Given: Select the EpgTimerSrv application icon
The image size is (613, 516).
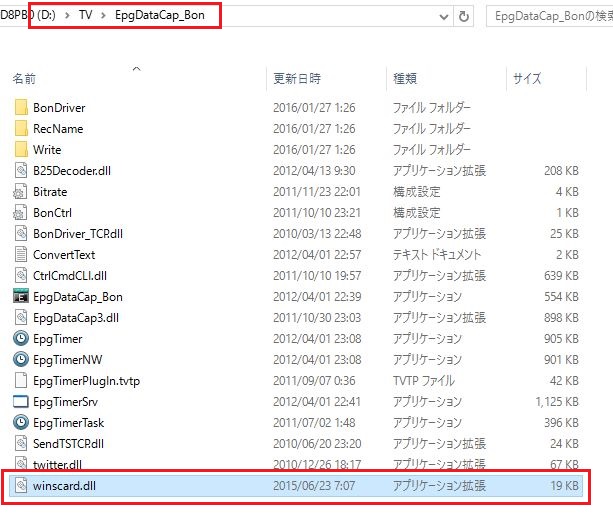Looking at the screenshot, I should coord(21,402).
